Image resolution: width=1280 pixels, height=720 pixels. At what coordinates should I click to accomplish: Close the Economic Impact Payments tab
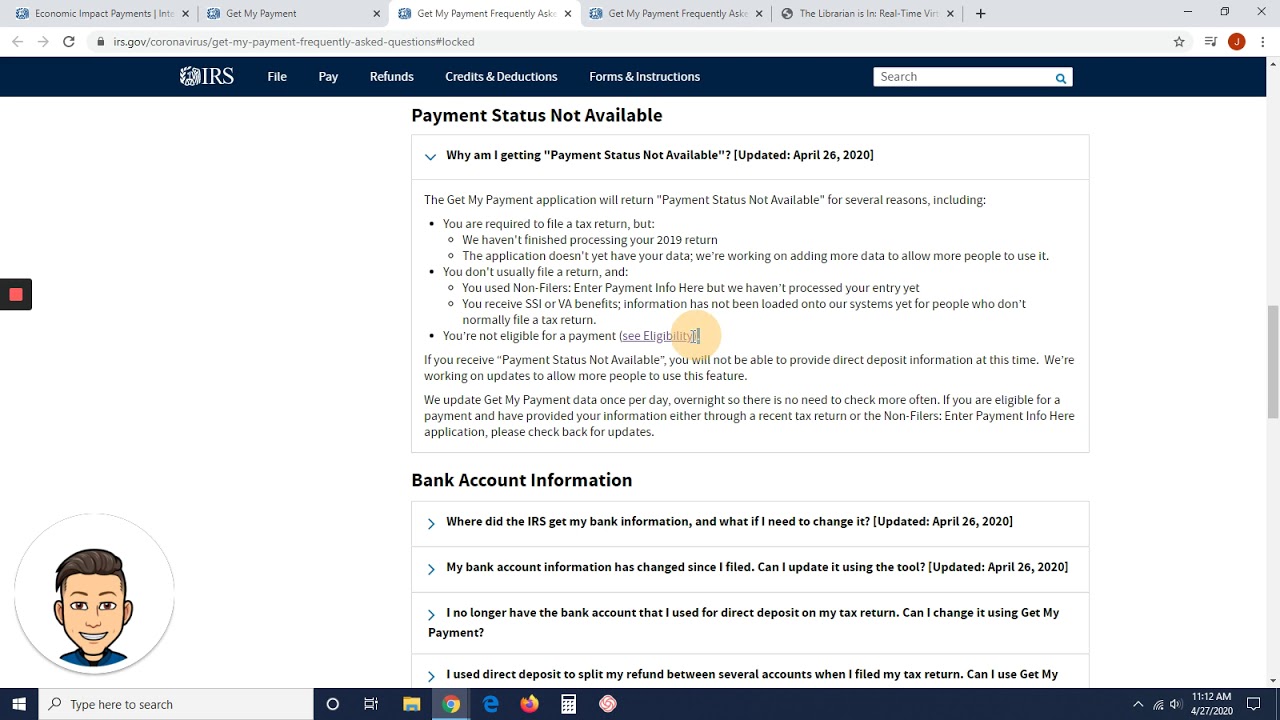(x=185, y=14)
